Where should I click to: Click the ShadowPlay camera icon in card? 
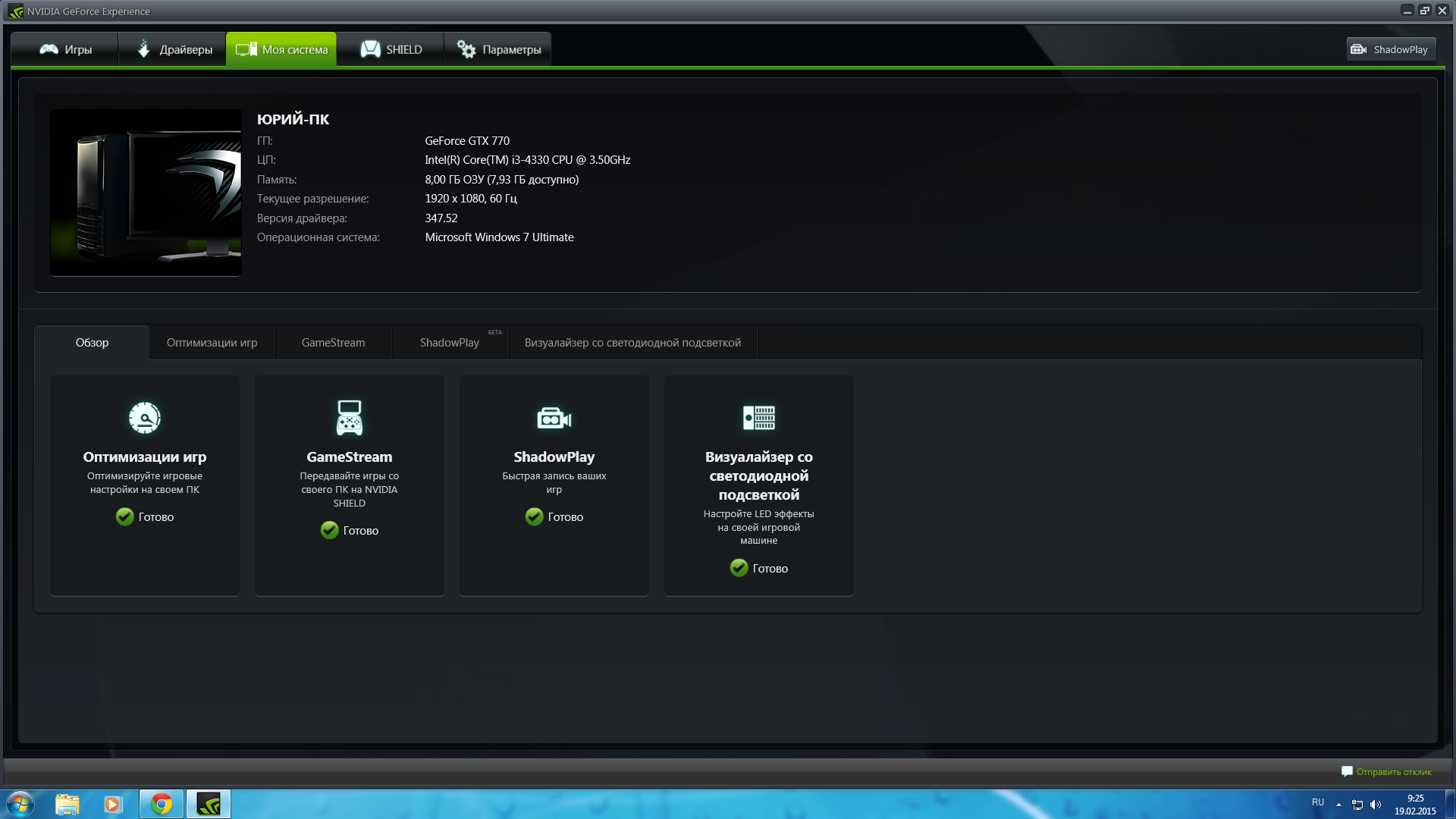(x=554, y=418)
